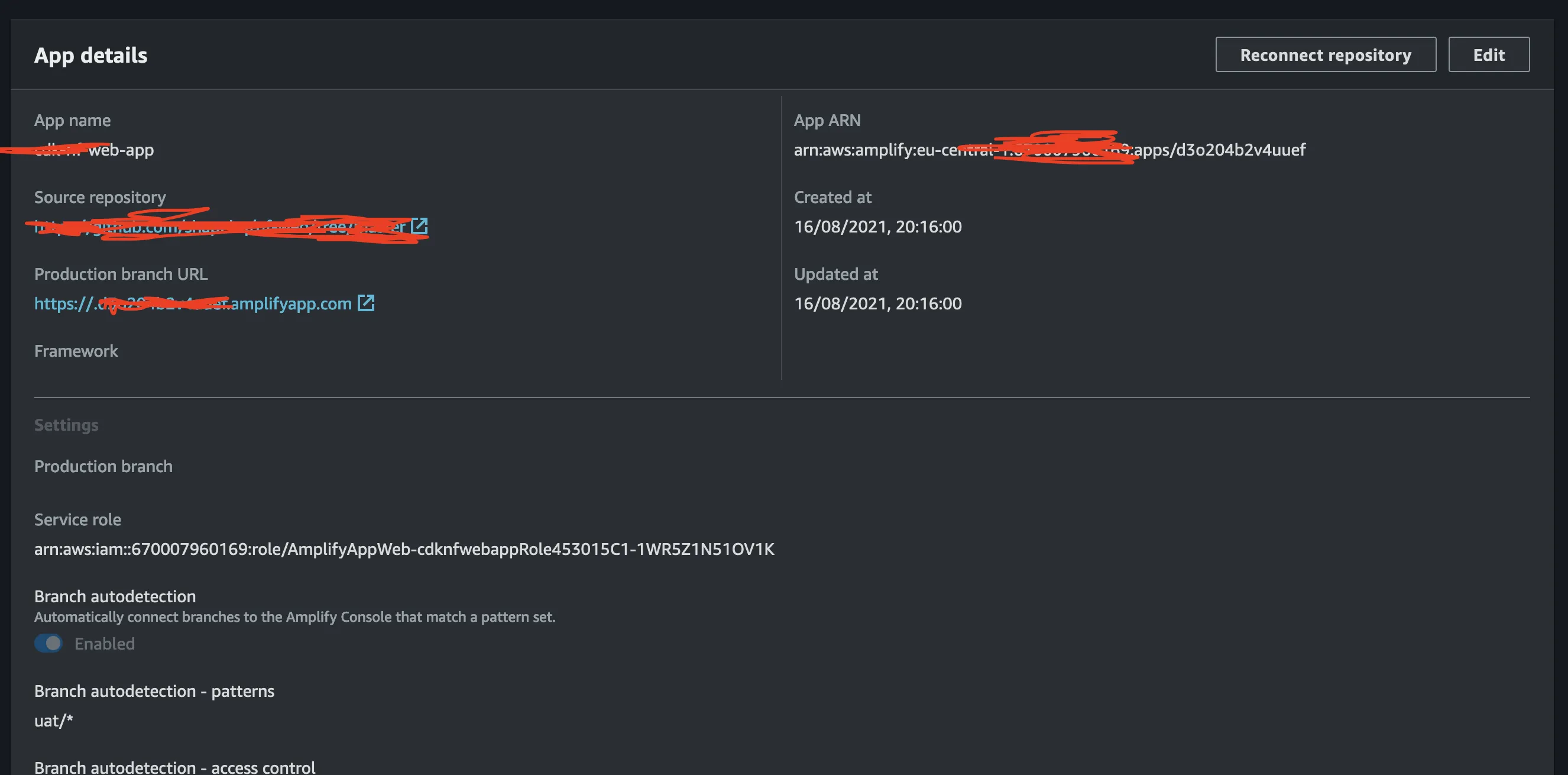
Task: Disable the Branch autodetection toggle
Action: click(x=48, y=644)
